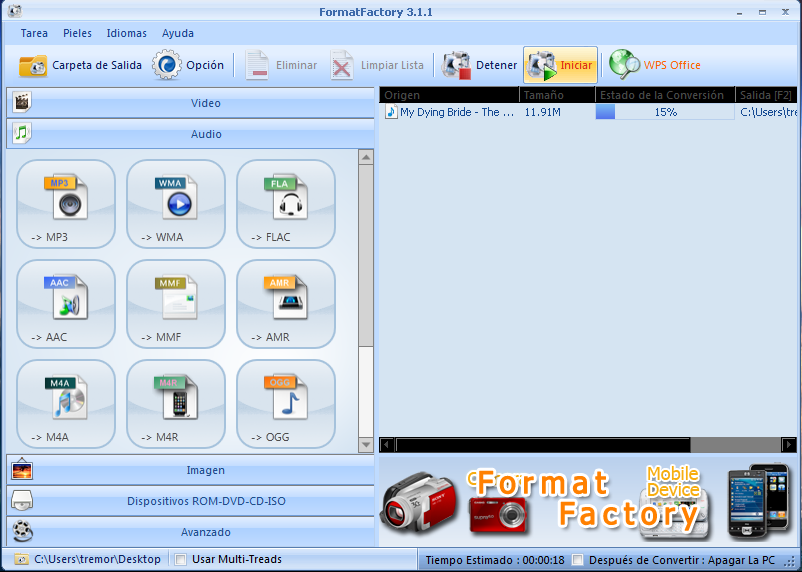Open the Ayuda menu
The image size is (802, 572).
pos(177,33)
